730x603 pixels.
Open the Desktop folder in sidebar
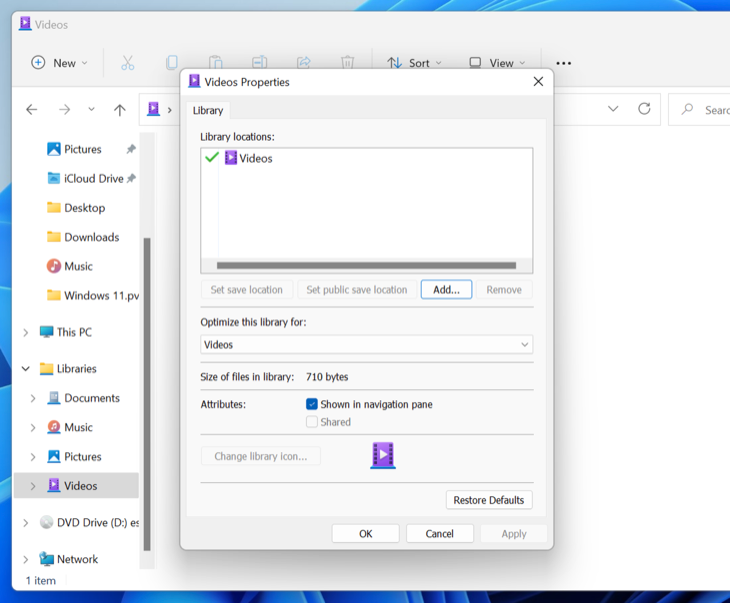[x=76, y=208]
